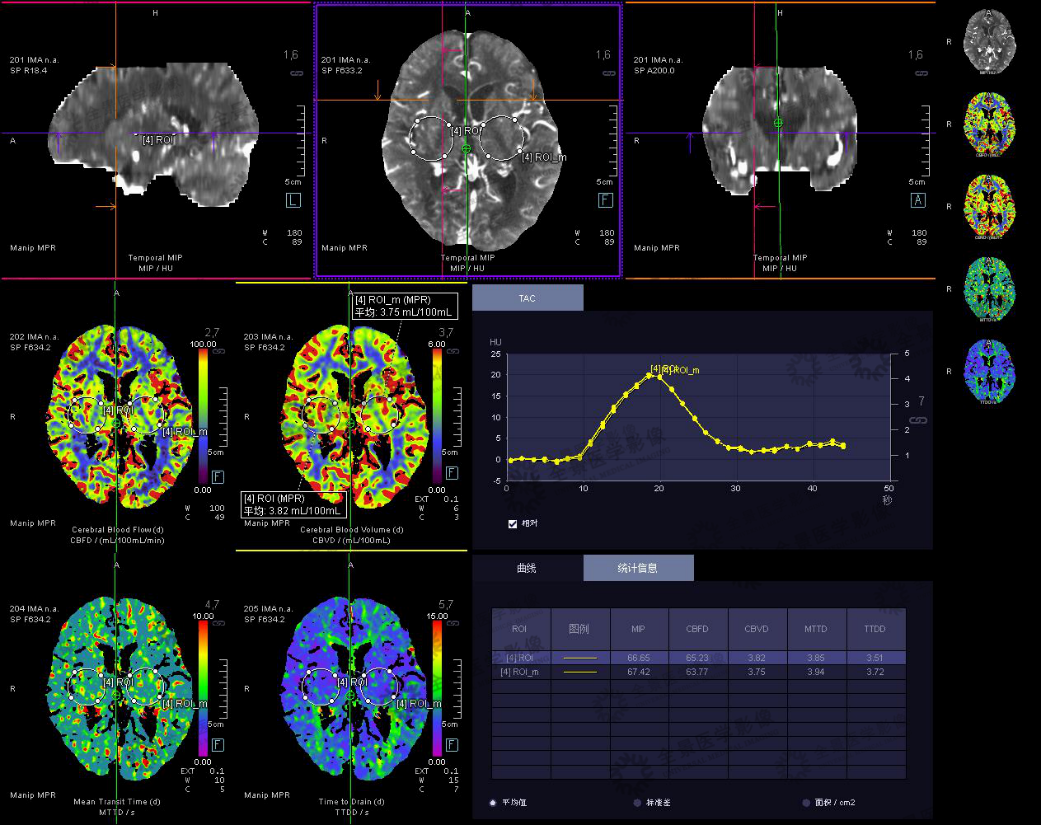Click link chain icon in coronal view
This screenshot has height=825, width=1041.
tap(917, 74)
